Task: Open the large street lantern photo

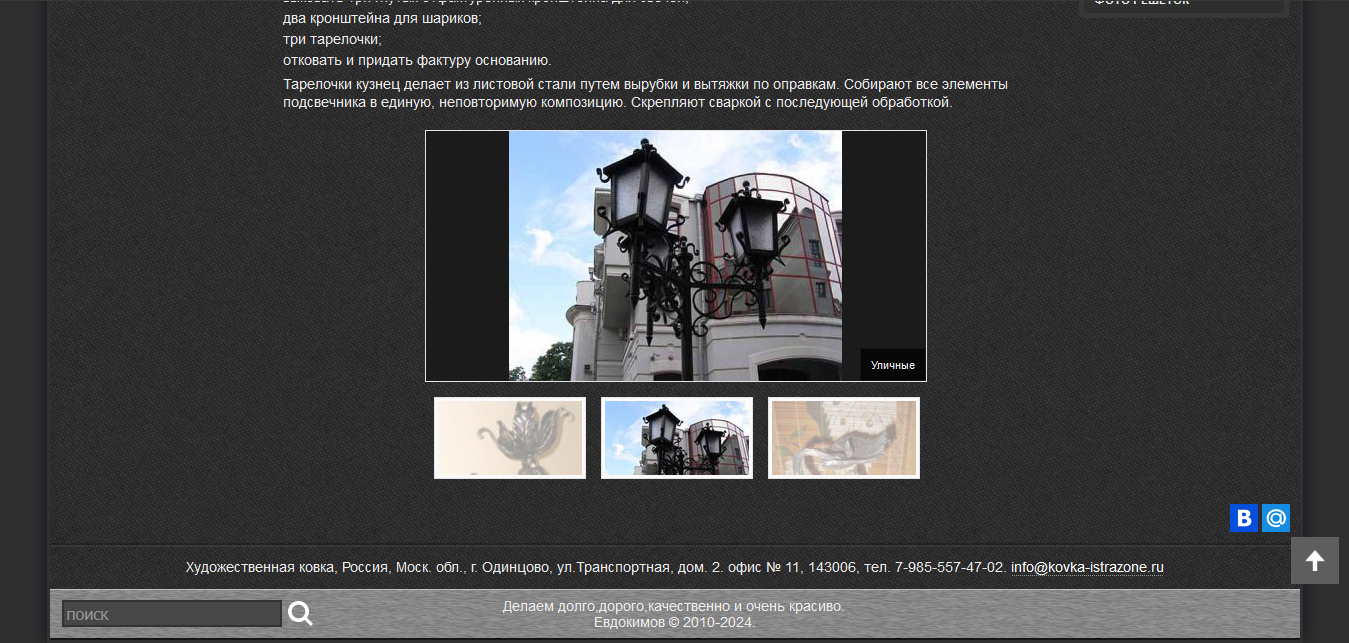Action: pyautogui.click(x=675, y=256)
